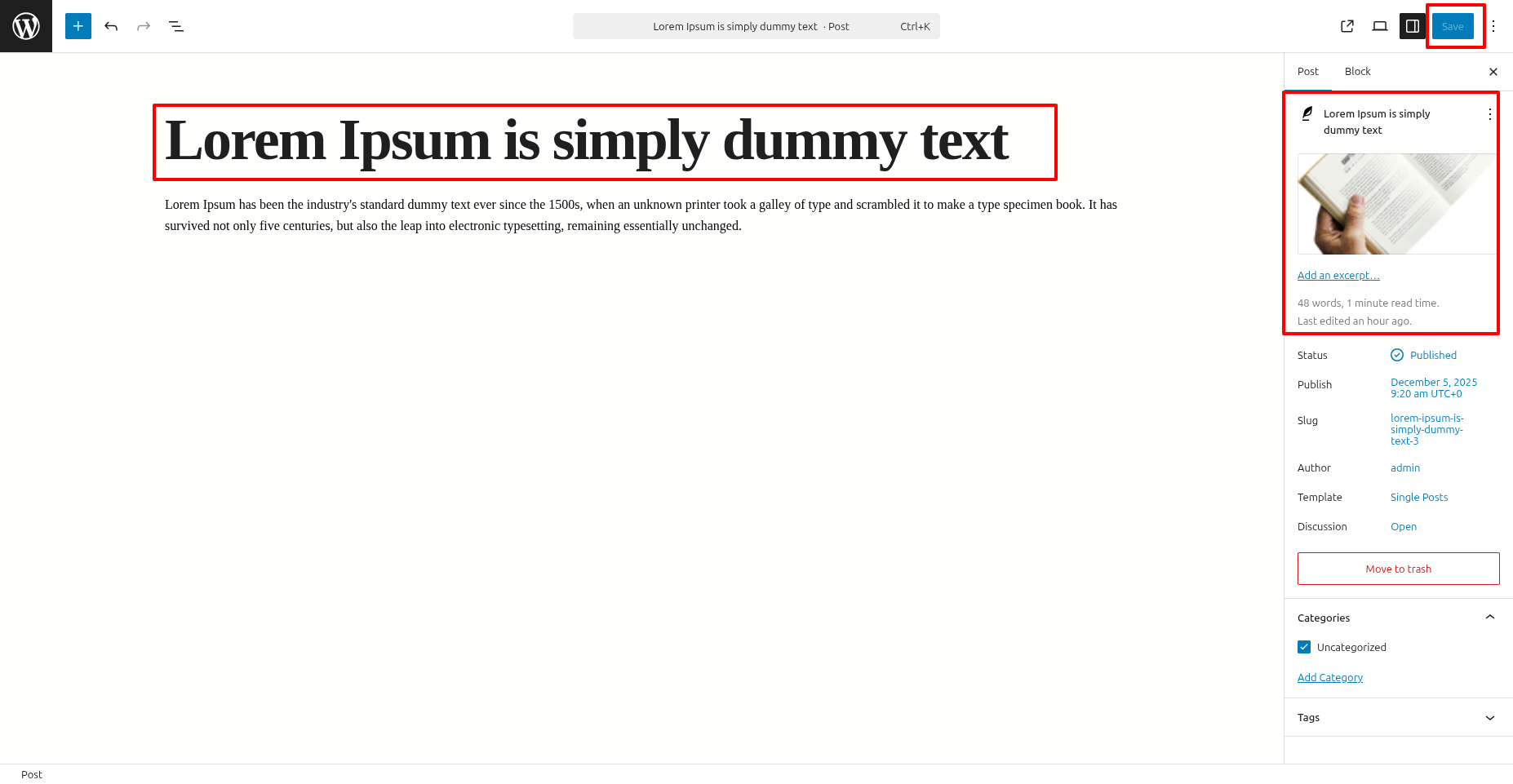Select the Post tab in sidebar
Screen dimensions: 1513x784
click(1308, 72)
